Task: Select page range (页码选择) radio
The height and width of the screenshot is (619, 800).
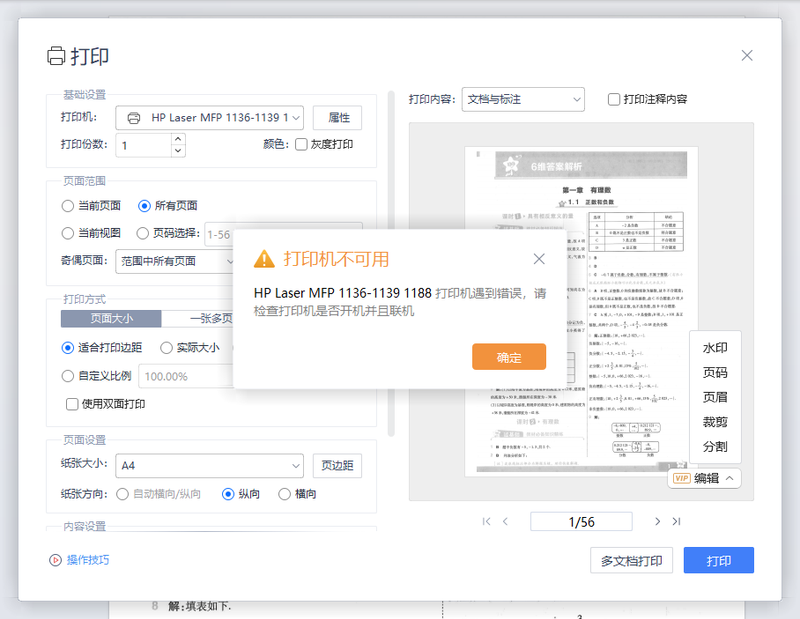Action: tap(142, 233)
